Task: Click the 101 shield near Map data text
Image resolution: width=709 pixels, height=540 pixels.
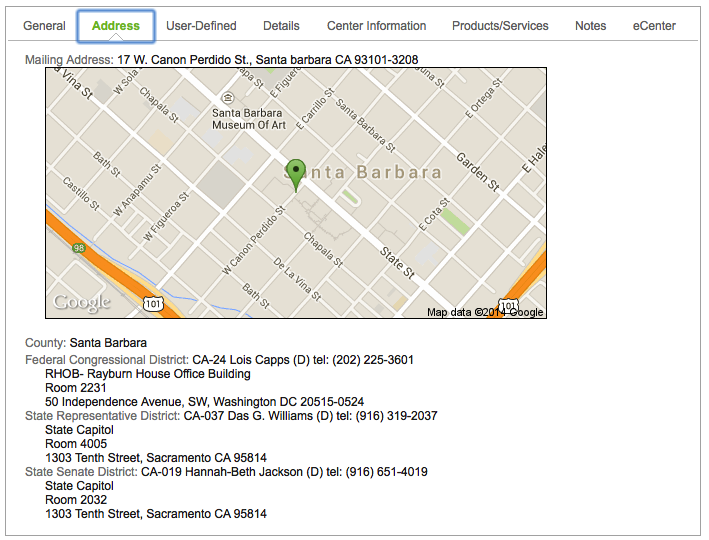Action: point(509,303)
